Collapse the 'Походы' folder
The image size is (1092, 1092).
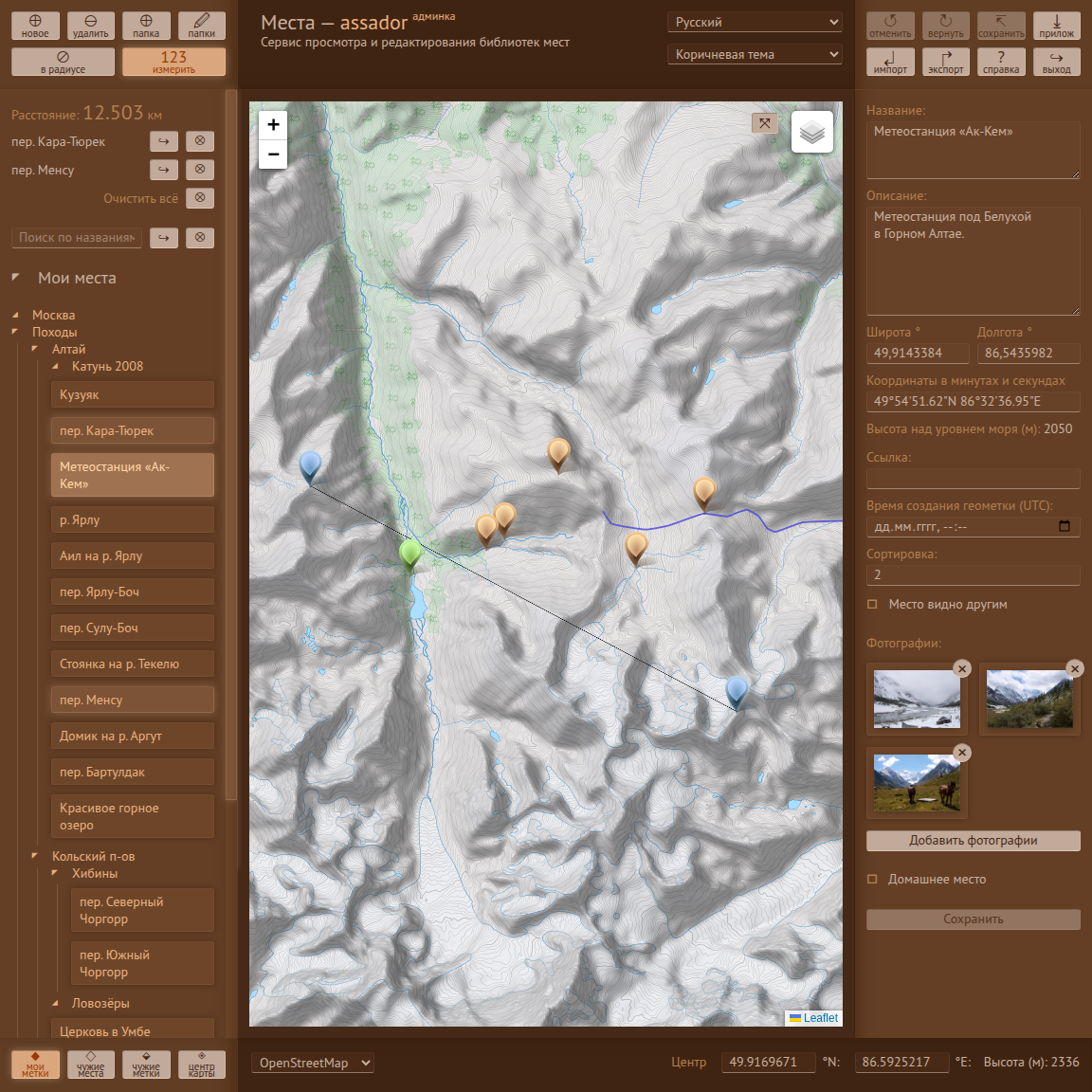click(x=15, y=332)
